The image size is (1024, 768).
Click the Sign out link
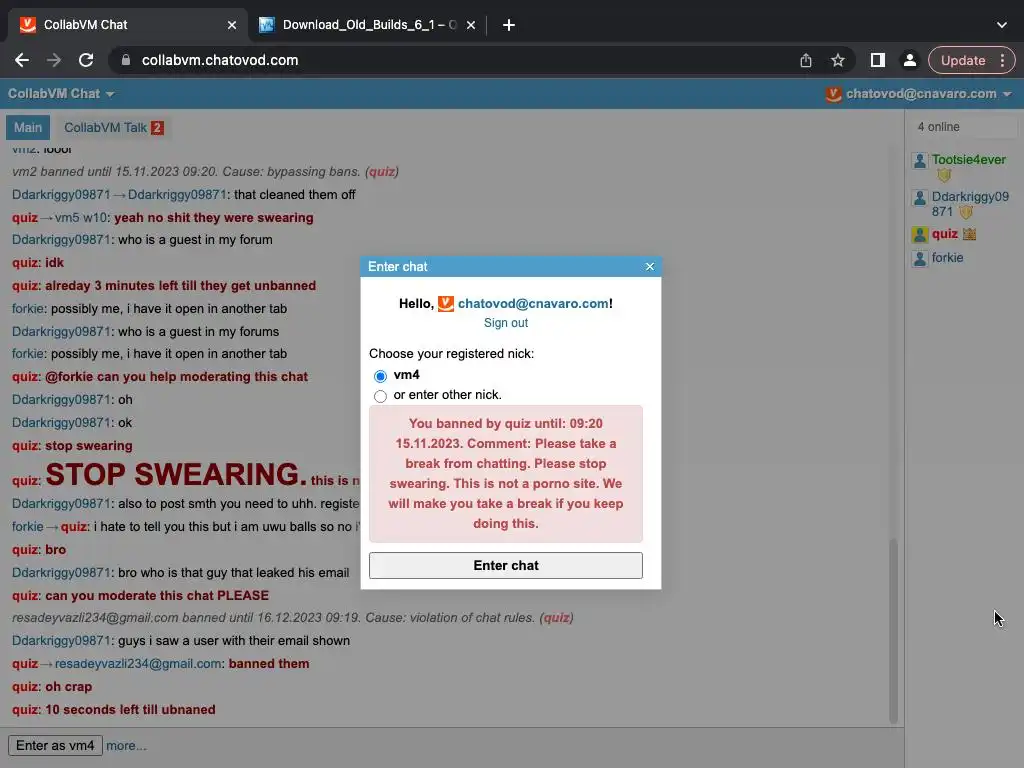tap(505, 323)
